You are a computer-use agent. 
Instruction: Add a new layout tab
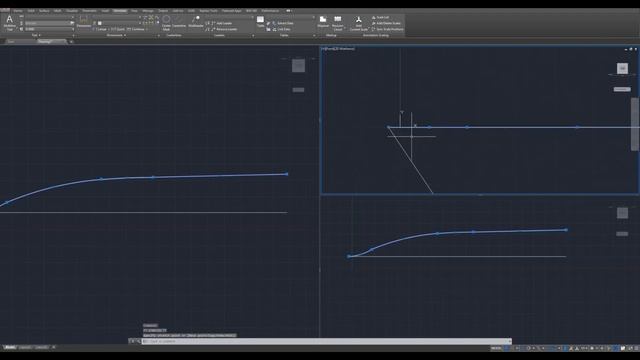coord(53,348)
